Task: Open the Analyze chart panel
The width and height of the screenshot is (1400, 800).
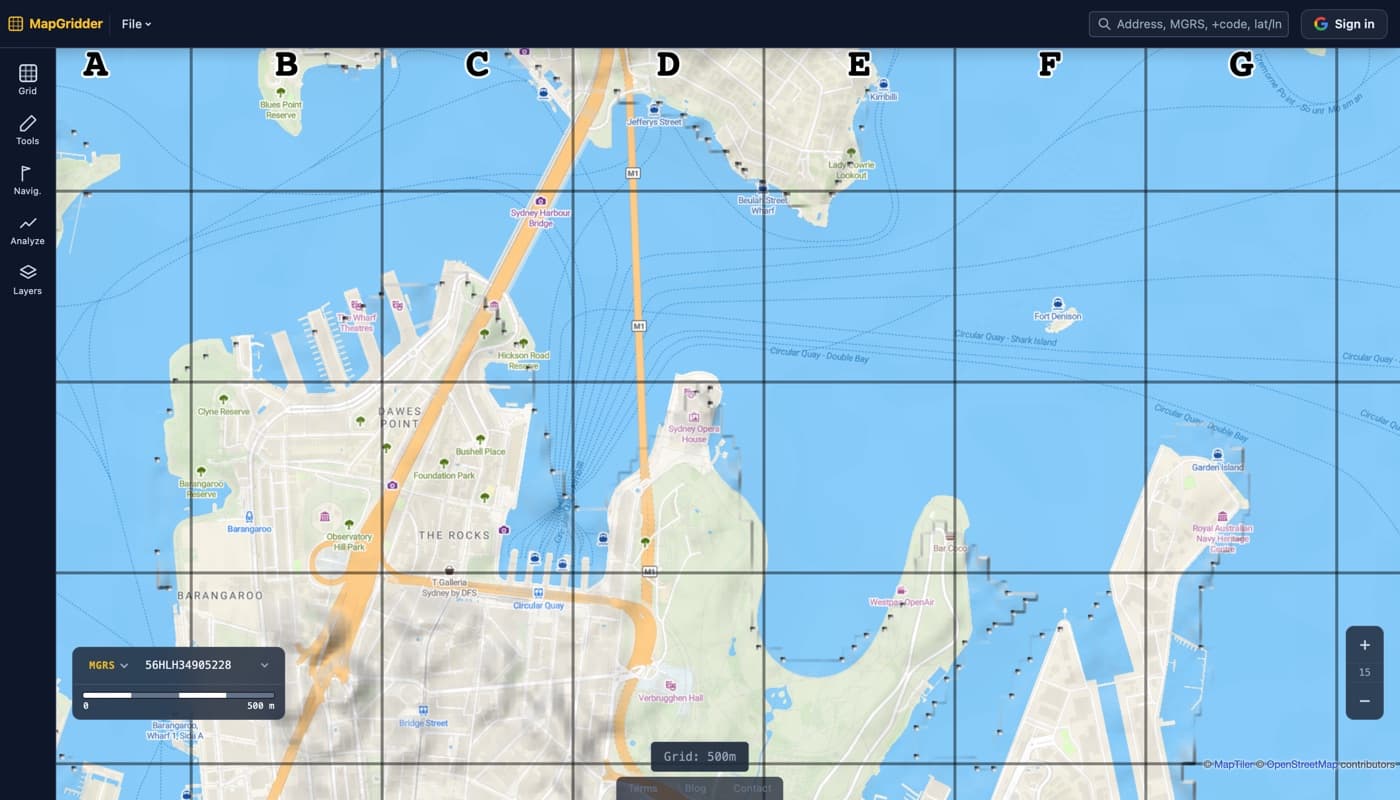Action: pyautogui.click(x=27, y=230)
